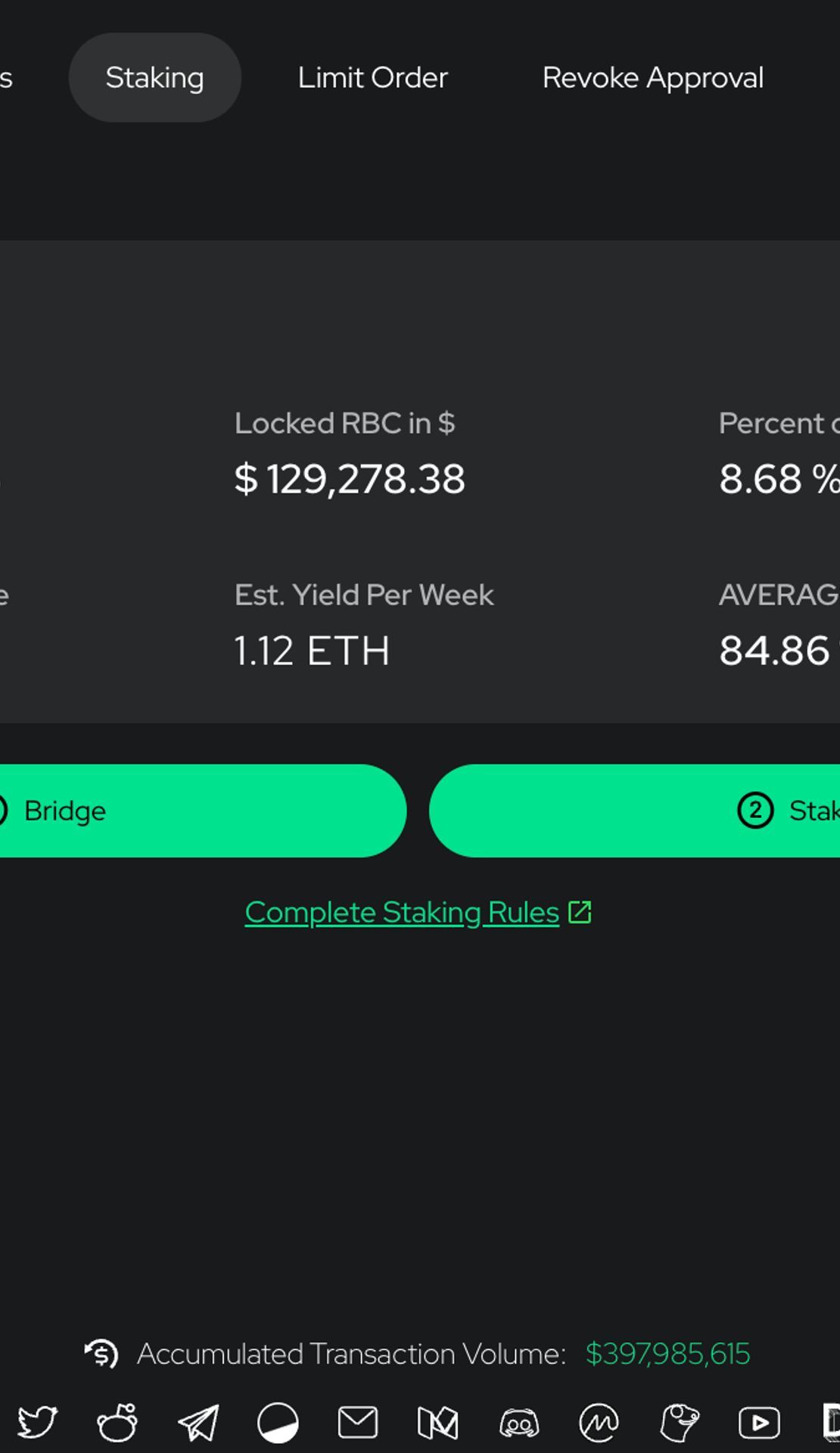Go to the Revoke Approval tab
Viewport: 840px width, 1453px height.
[653, 78]
